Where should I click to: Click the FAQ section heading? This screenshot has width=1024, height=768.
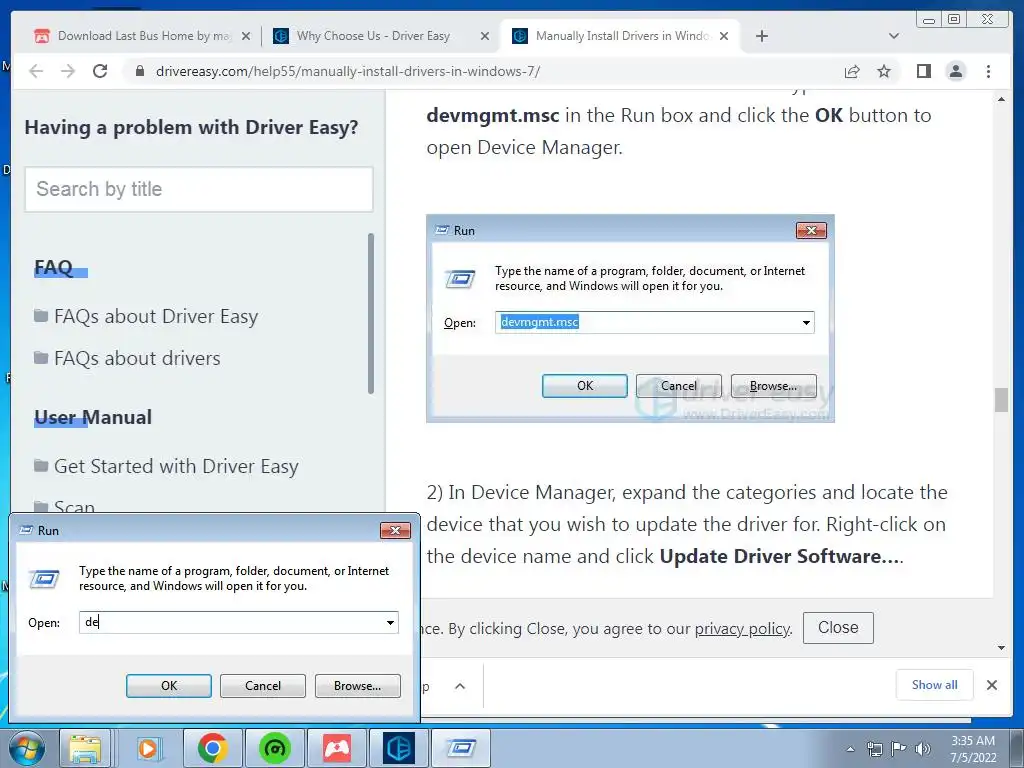54,267
